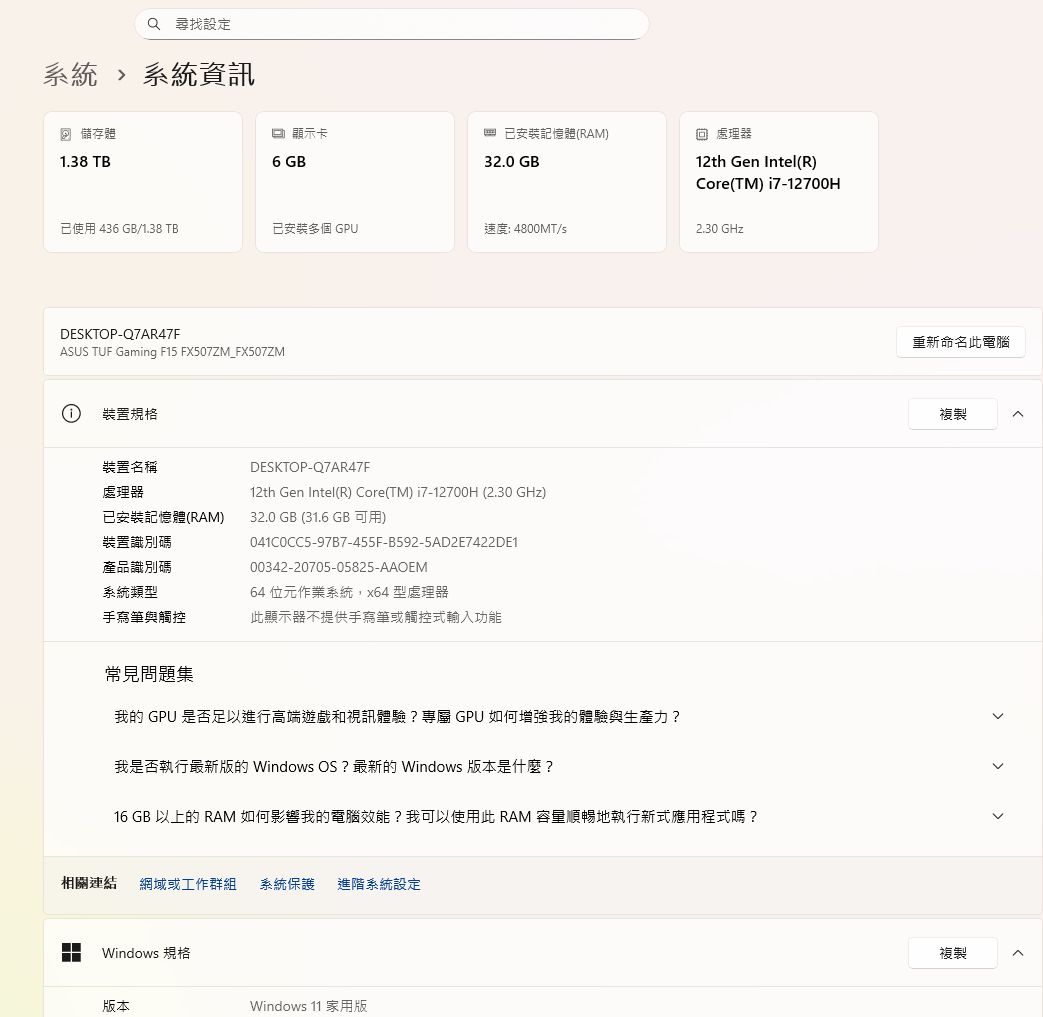Click 重新命名此電腦 button

[960, 342]
